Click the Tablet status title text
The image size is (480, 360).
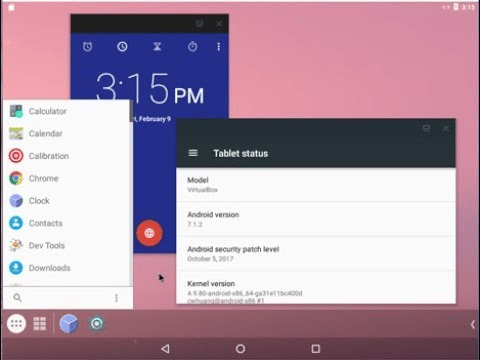241,153
